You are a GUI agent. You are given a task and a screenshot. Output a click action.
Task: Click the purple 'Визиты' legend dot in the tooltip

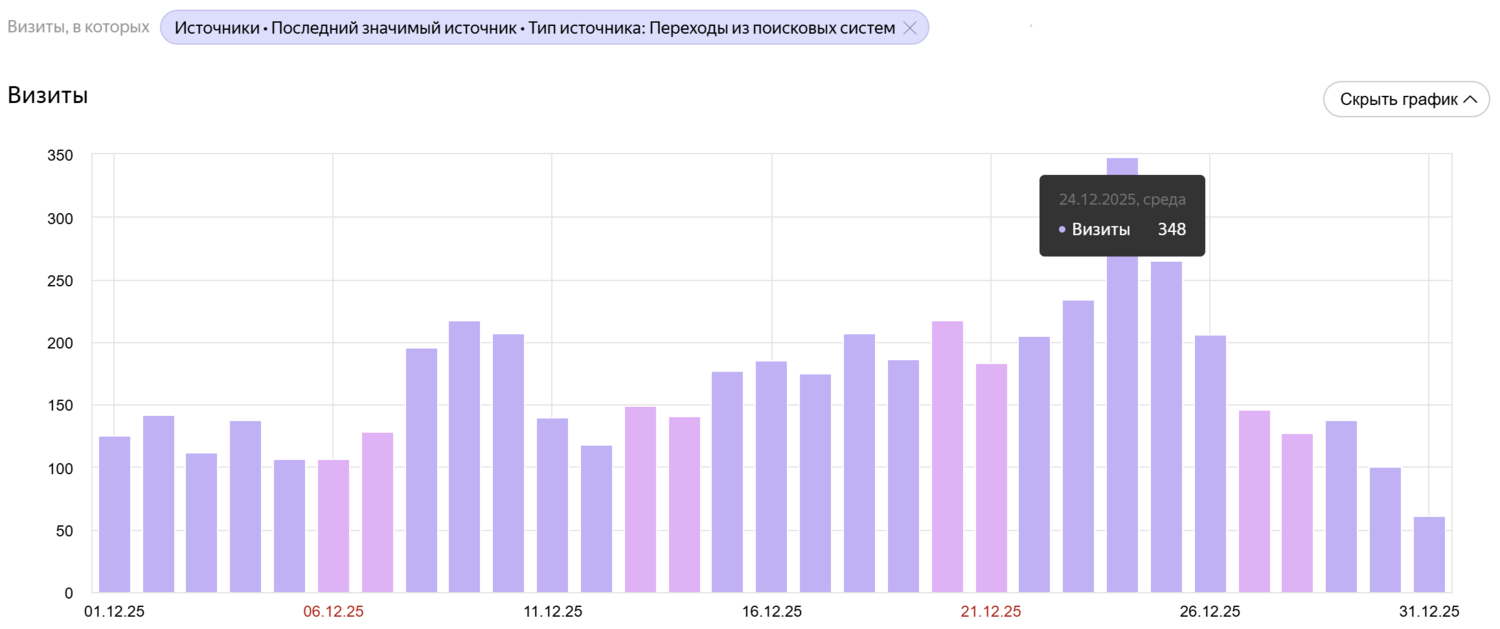click(1061, 230)
